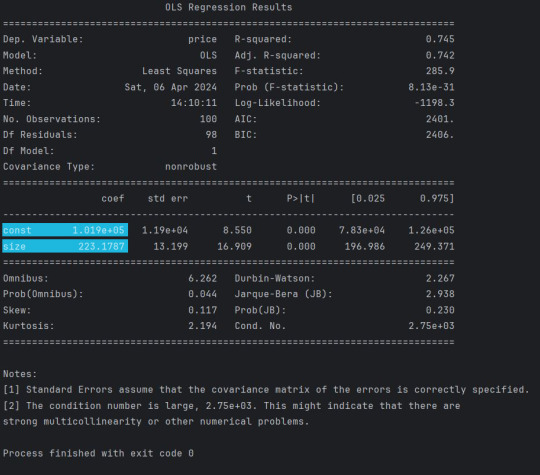
Task: Select the Skew value 0.117
Action: point(202,310)
